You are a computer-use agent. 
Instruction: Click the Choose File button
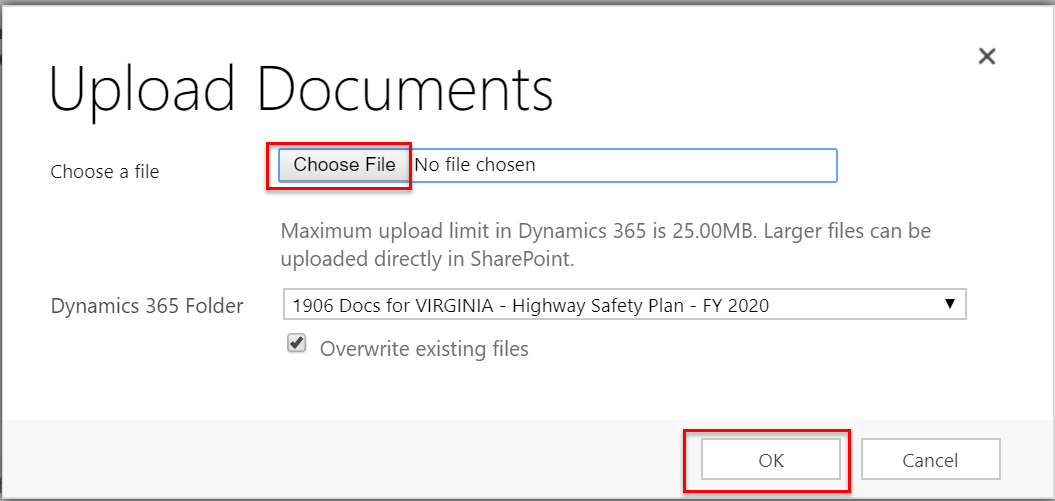(344, 165)
